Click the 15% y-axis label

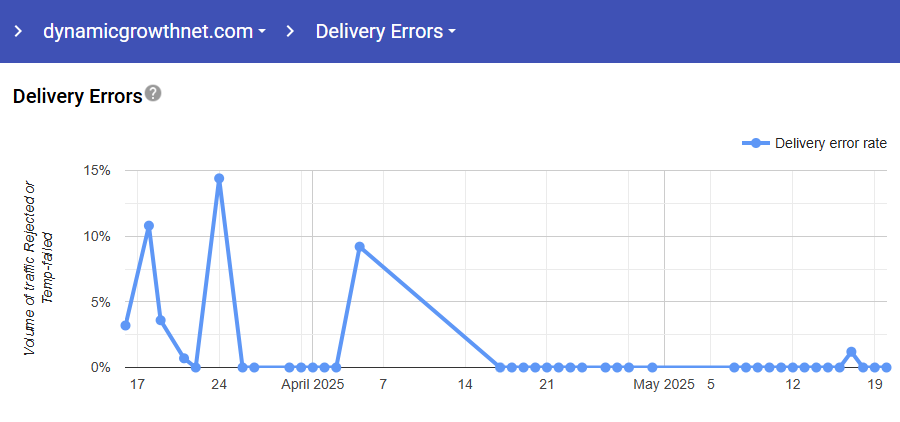tap(97, 170)
